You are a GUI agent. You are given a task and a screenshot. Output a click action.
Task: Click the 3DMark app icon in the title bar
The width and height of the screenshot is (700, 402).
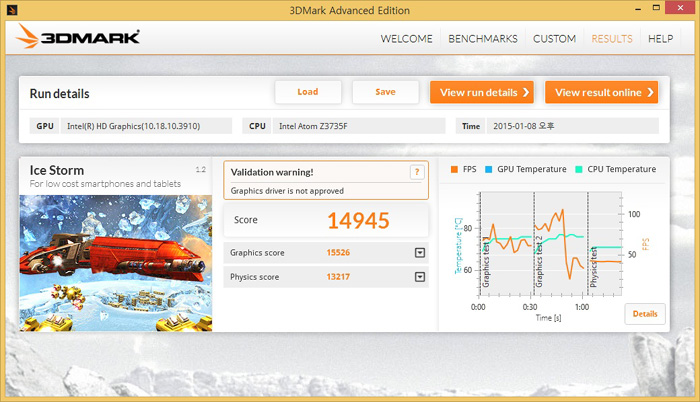pos(12,9)
